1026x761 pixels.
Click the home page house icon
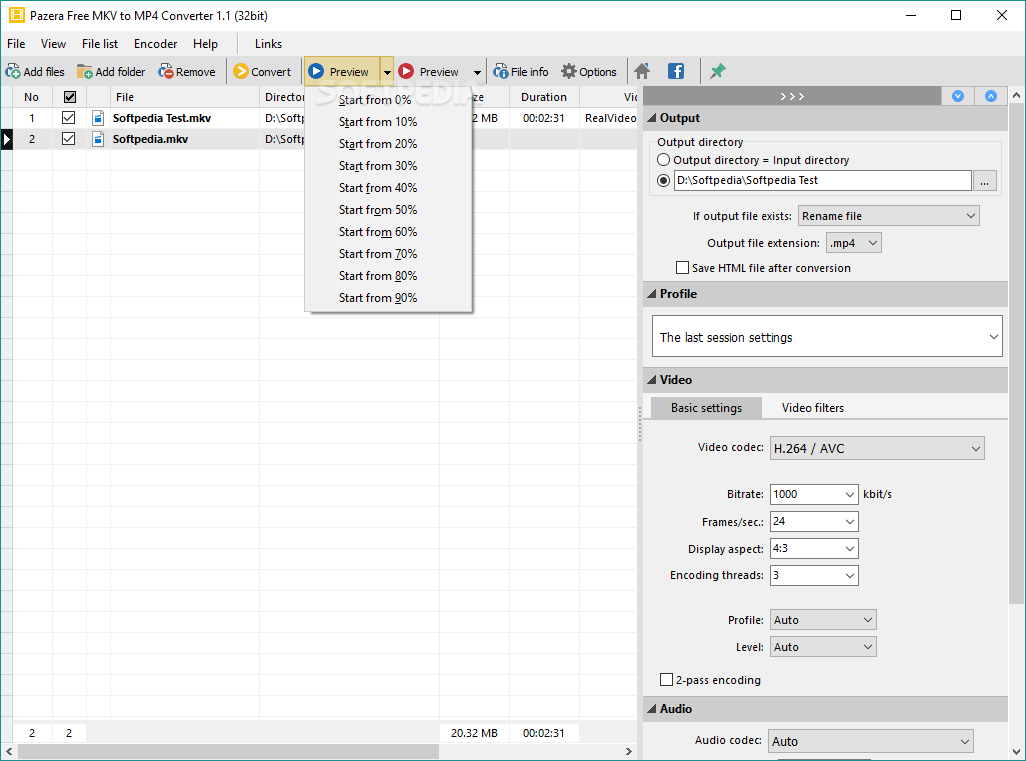click(x=642, y=71)
